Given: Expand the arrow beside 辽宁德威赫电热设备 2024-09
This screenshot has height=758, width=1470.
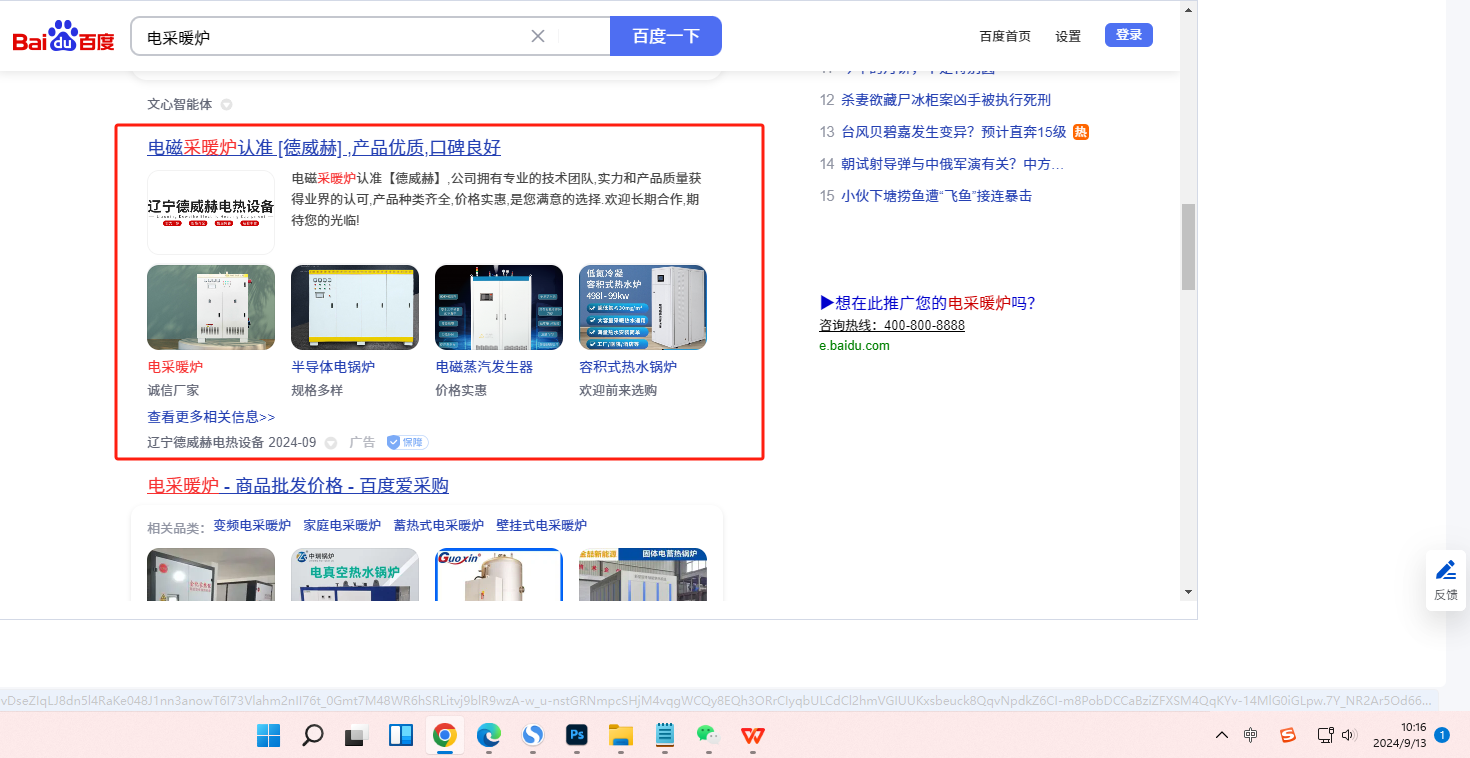Looking at the screenshot, I should 331,443.
